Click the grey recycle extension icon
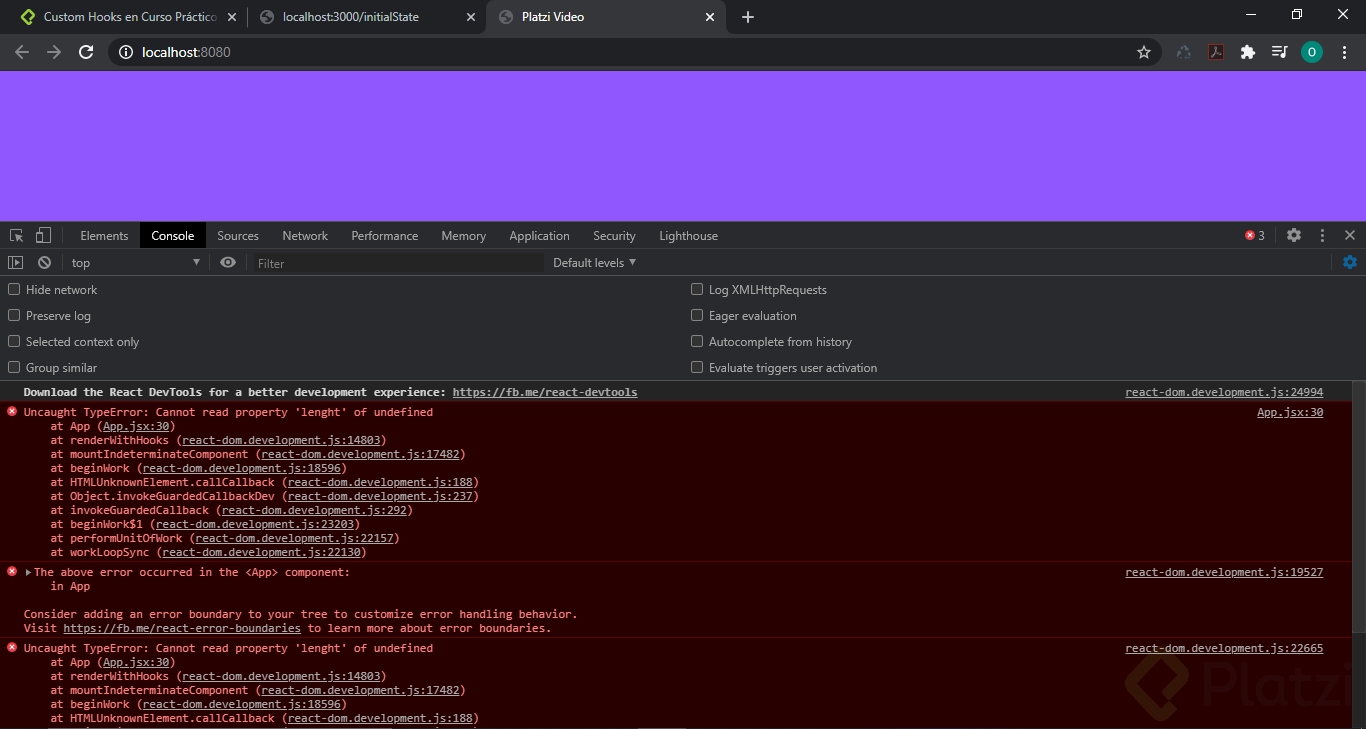 click(x=1184, y=52)
